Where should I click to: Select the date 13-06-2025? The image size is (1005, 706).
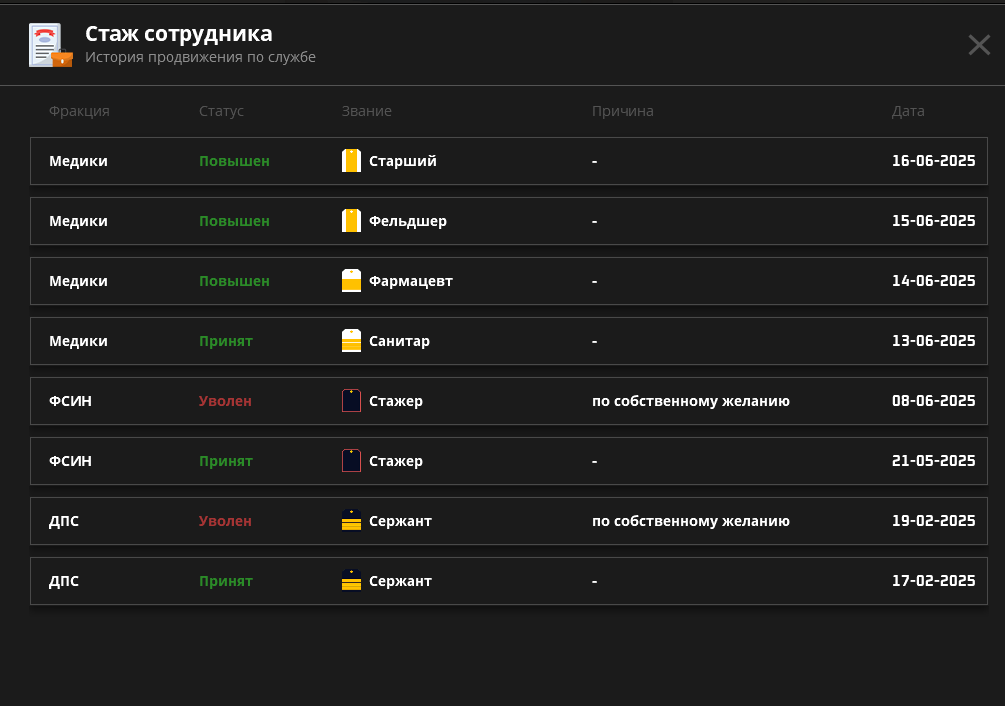point(933,341)
